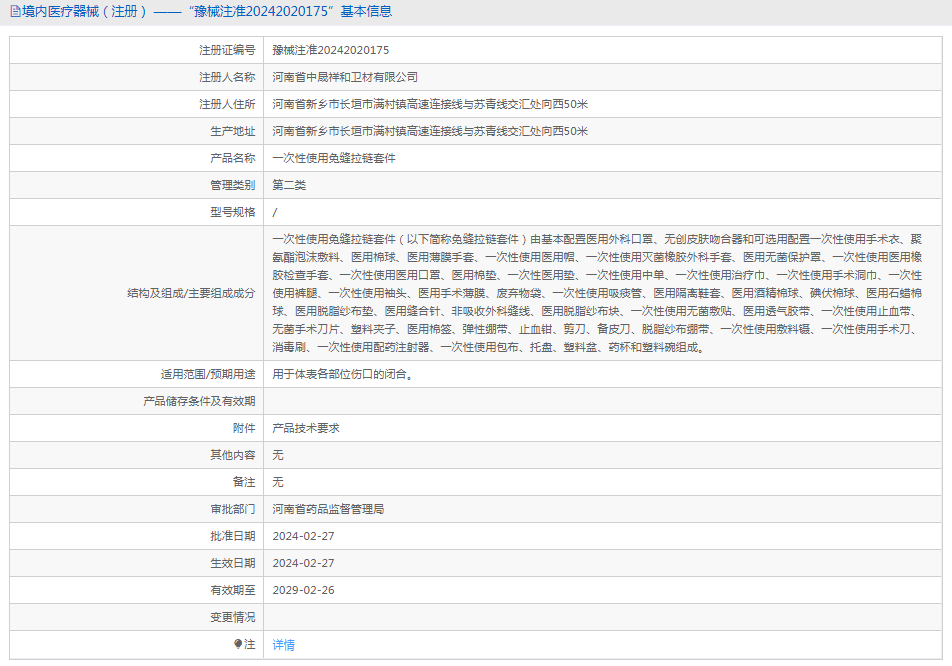Click the 结构及组成/主要组成成分 label
Viewport: 952px width, 666px height.
coord(191,293)
